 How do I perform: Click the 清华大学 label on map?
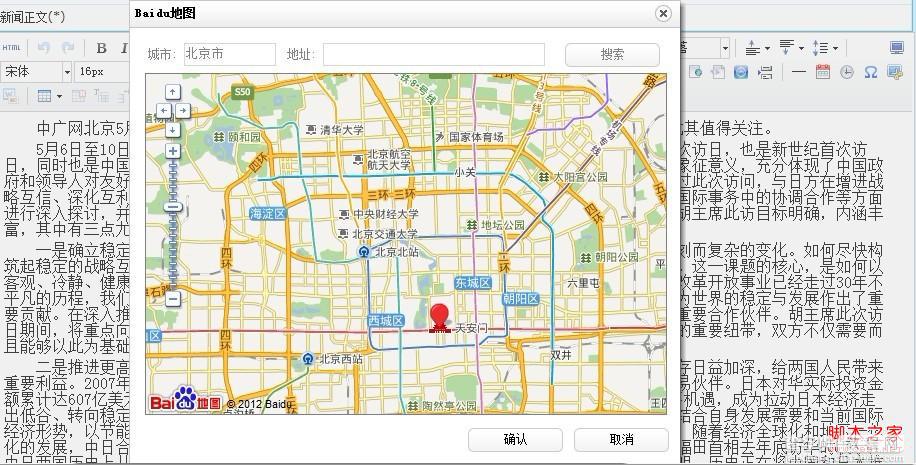(341, 130)
